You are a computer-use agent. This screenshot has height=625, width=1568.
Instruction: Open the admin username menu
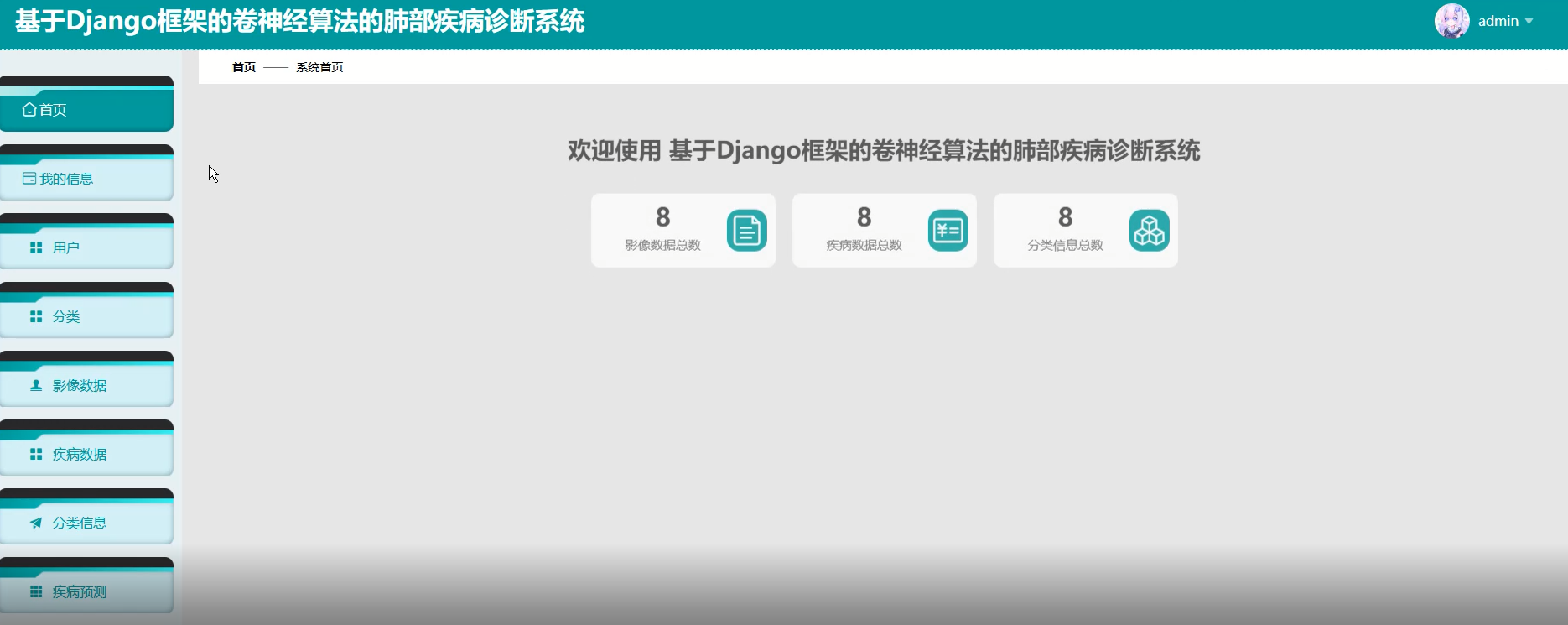coord(1498,22)
